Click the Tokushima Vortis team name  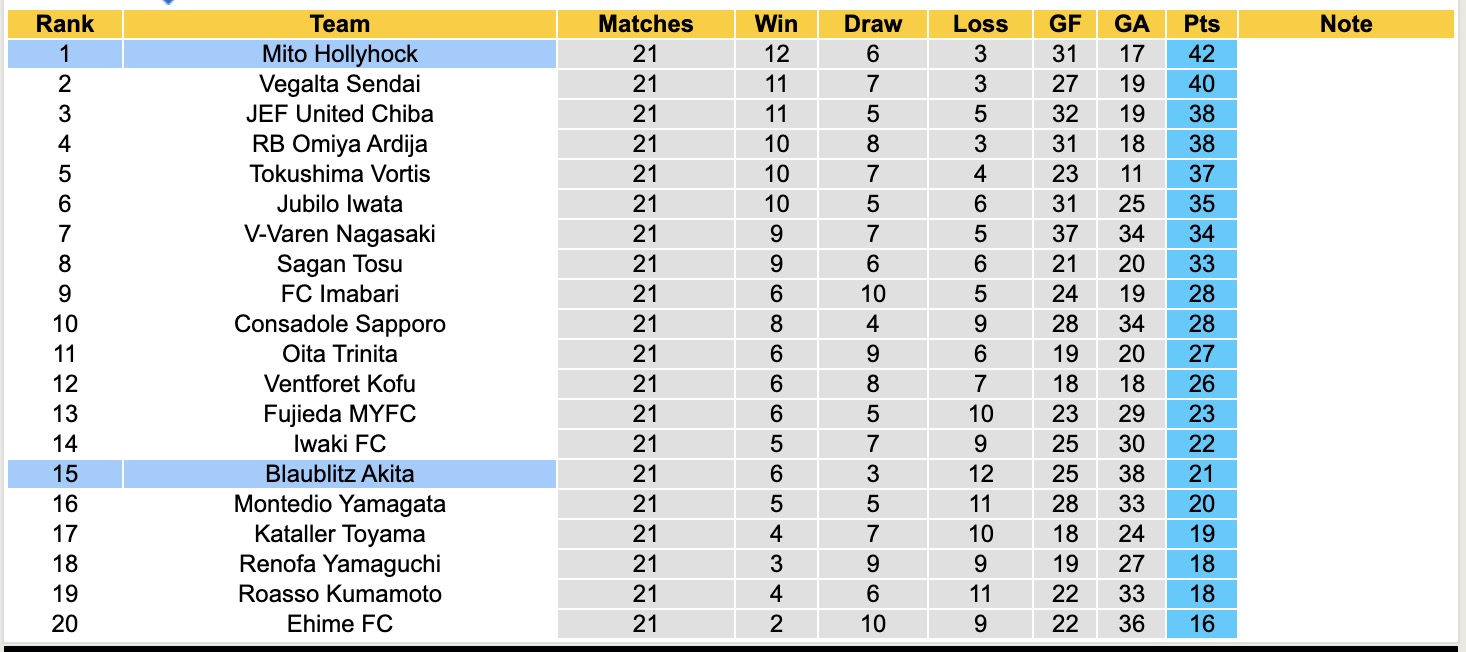click(x=340, y=174)
